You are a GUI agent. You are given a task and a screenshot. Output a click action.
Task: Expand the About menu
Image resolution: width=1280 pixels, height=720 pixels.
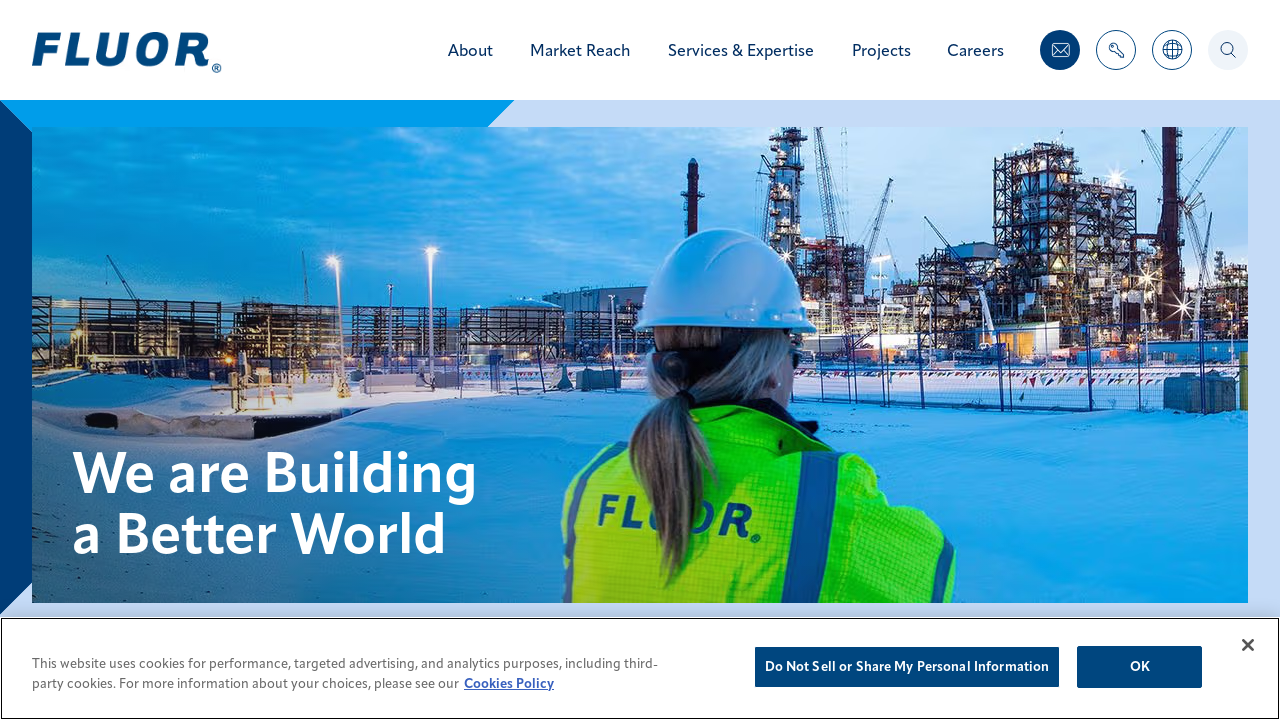pos(470,50)
